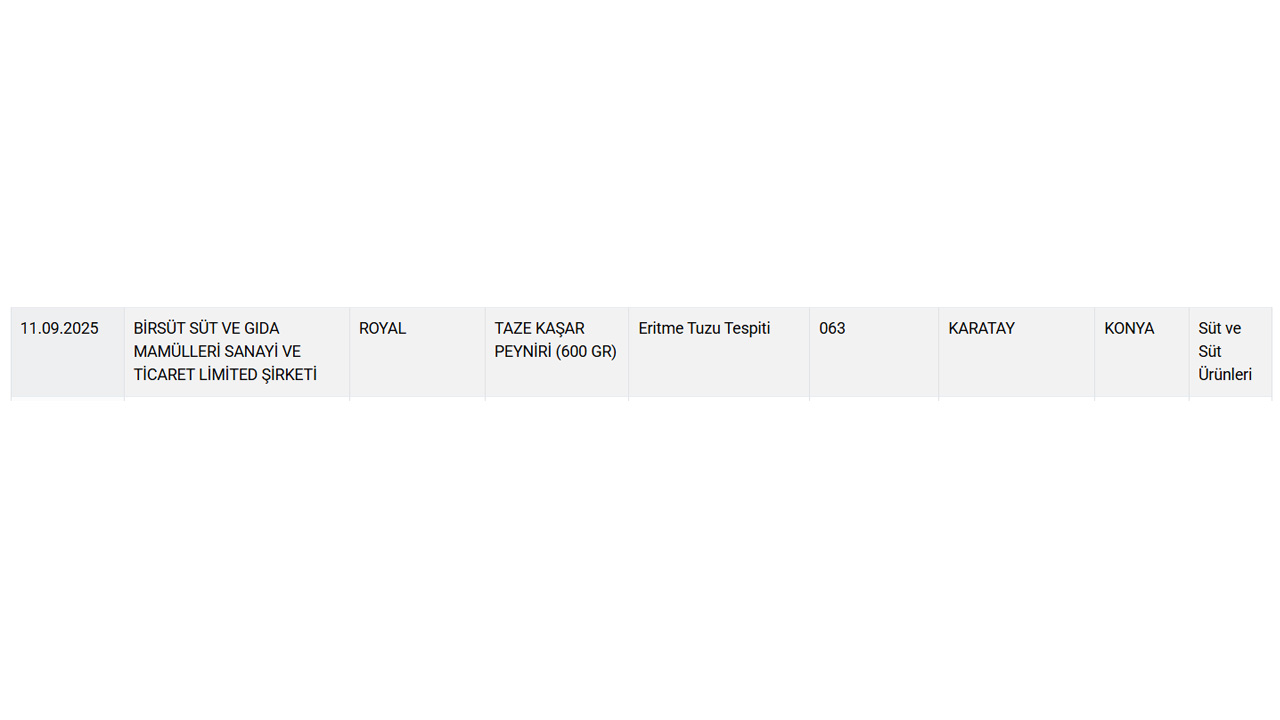Select the word Ürünleri in category cell
This screenshot has width=1280, height=720.
pos(1225,374)
